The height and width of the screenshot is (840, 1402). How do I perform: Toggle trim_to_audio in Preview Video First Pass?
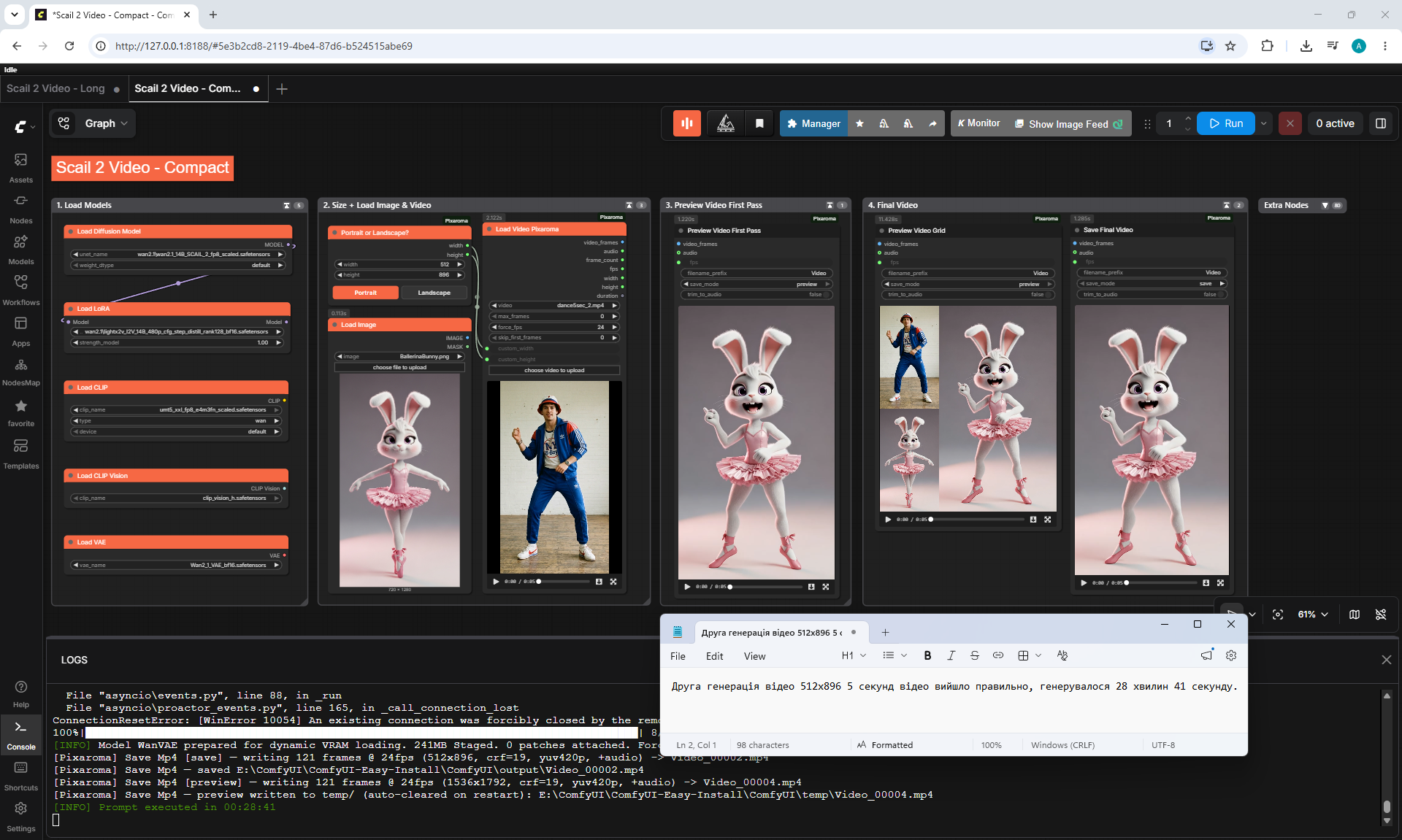(756, 295)
